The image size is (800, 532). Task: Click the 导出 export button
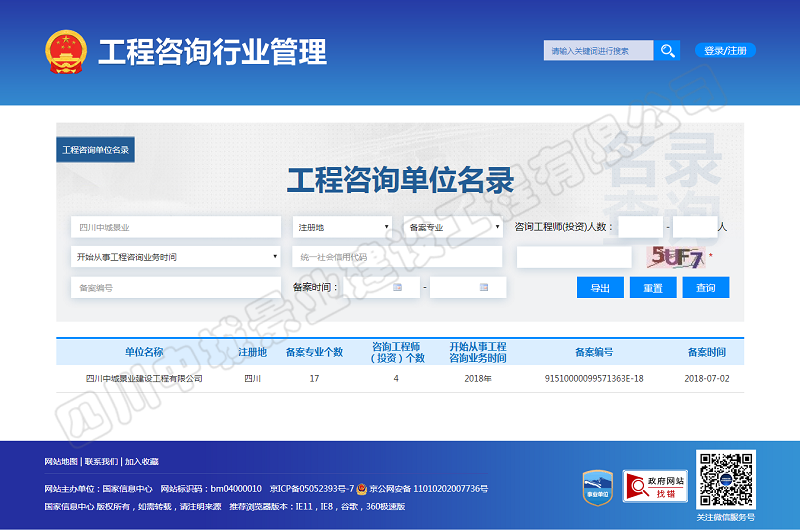coord(600,288)
